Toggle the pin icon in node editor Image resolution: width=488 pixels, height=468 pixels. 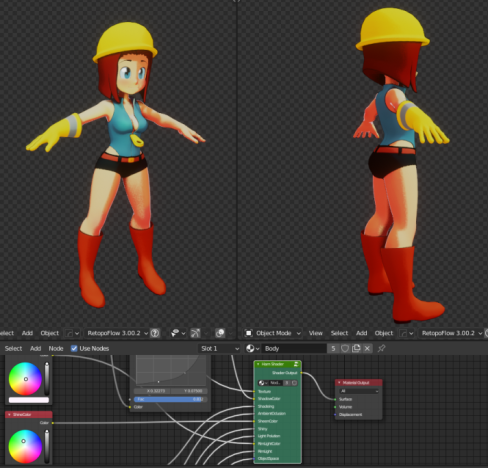(x=381, y=348)
